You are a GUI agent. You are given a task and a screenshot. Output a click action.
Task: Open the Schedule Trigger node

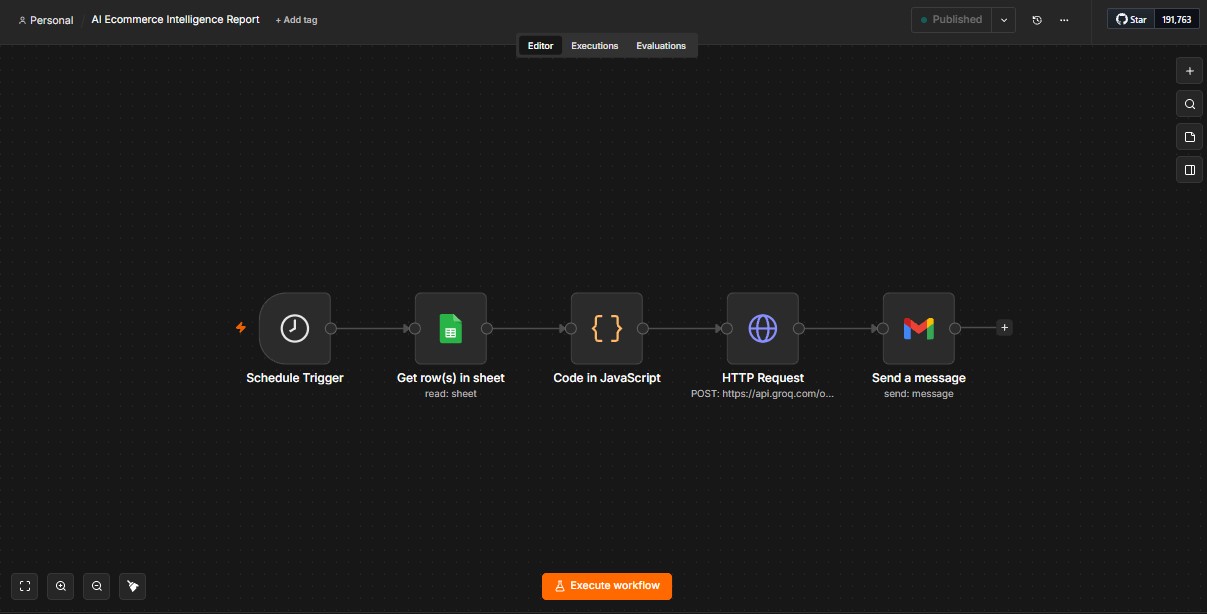(294, 328)
